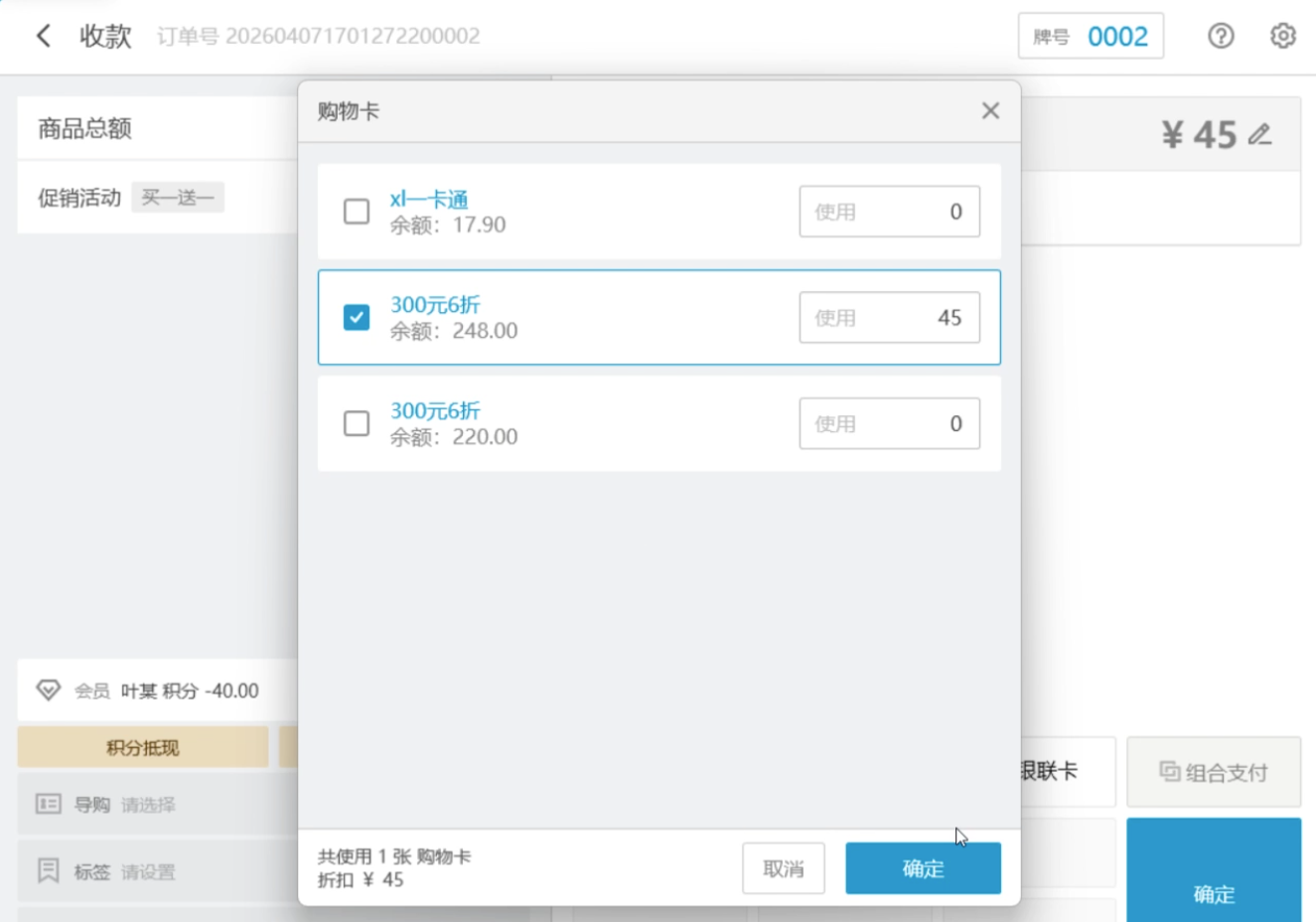Confirm the shopping card with dialog 确定
This screenshot has width=1316, height=922.
click(x=922, y=868)
